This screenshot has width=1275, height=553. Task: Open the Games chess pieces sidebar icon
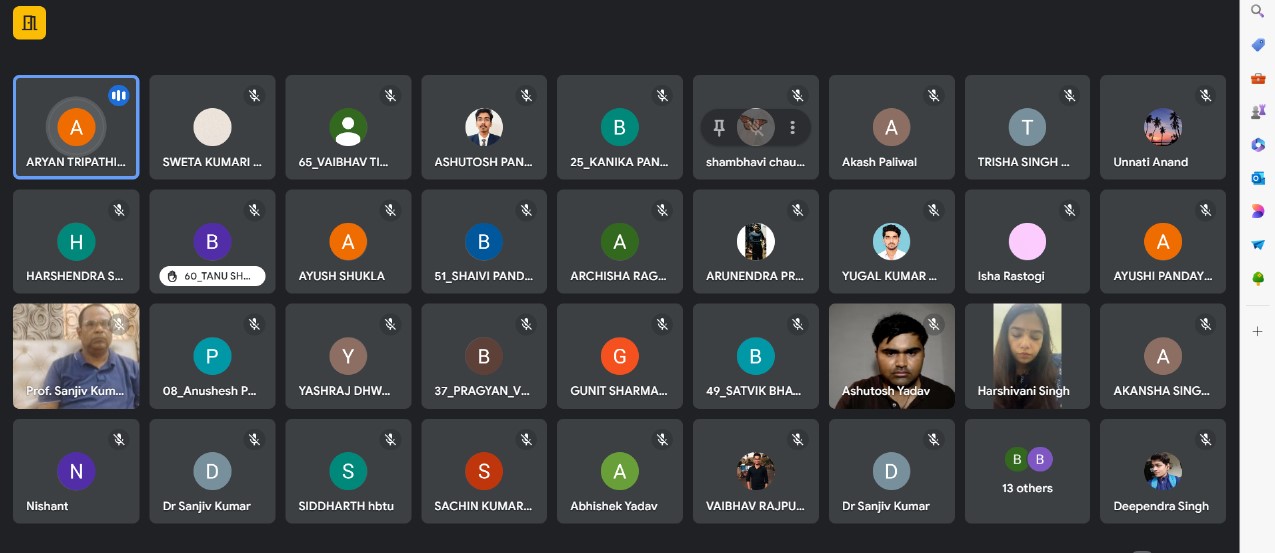[x=1258, y=112]
